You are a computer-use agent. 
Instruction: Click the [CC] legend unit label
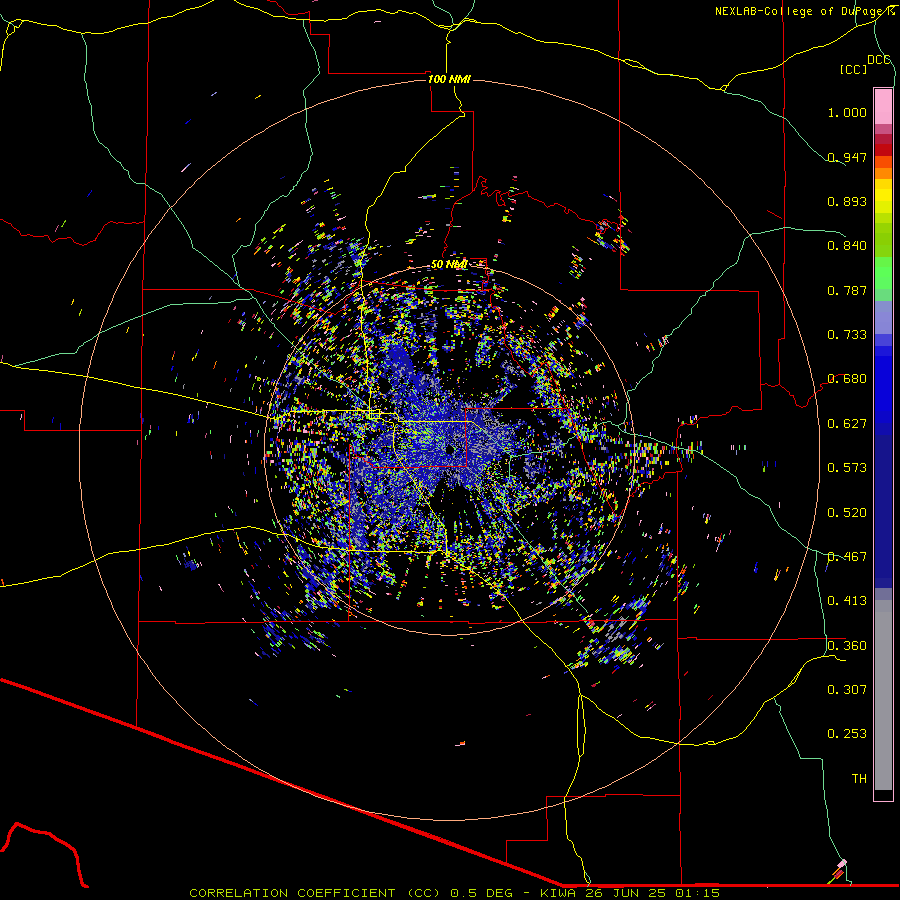pyautogui.click(x=853, y=69)
